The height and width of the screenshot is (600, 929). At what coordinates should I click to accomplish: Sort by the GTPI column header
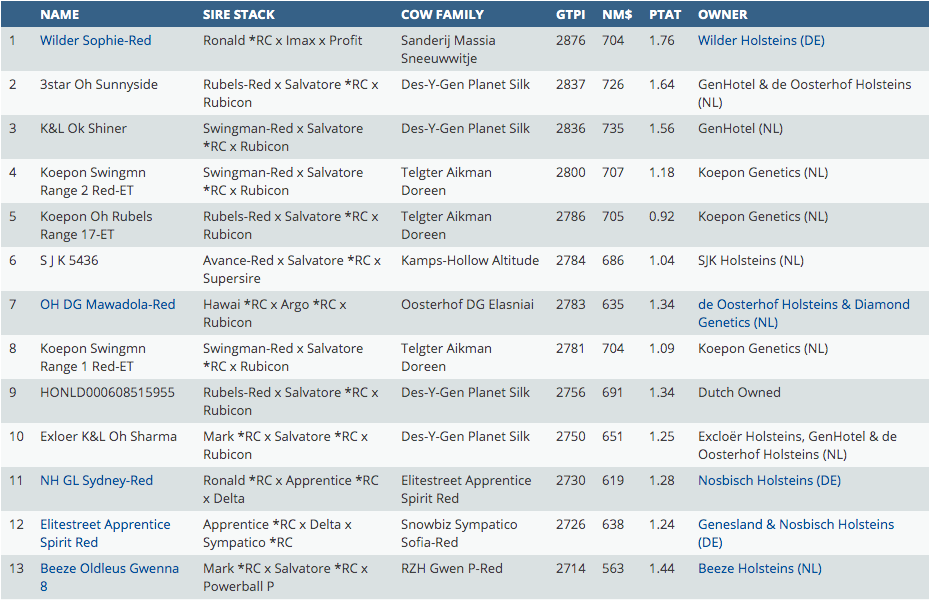click(x=571, y=15)
